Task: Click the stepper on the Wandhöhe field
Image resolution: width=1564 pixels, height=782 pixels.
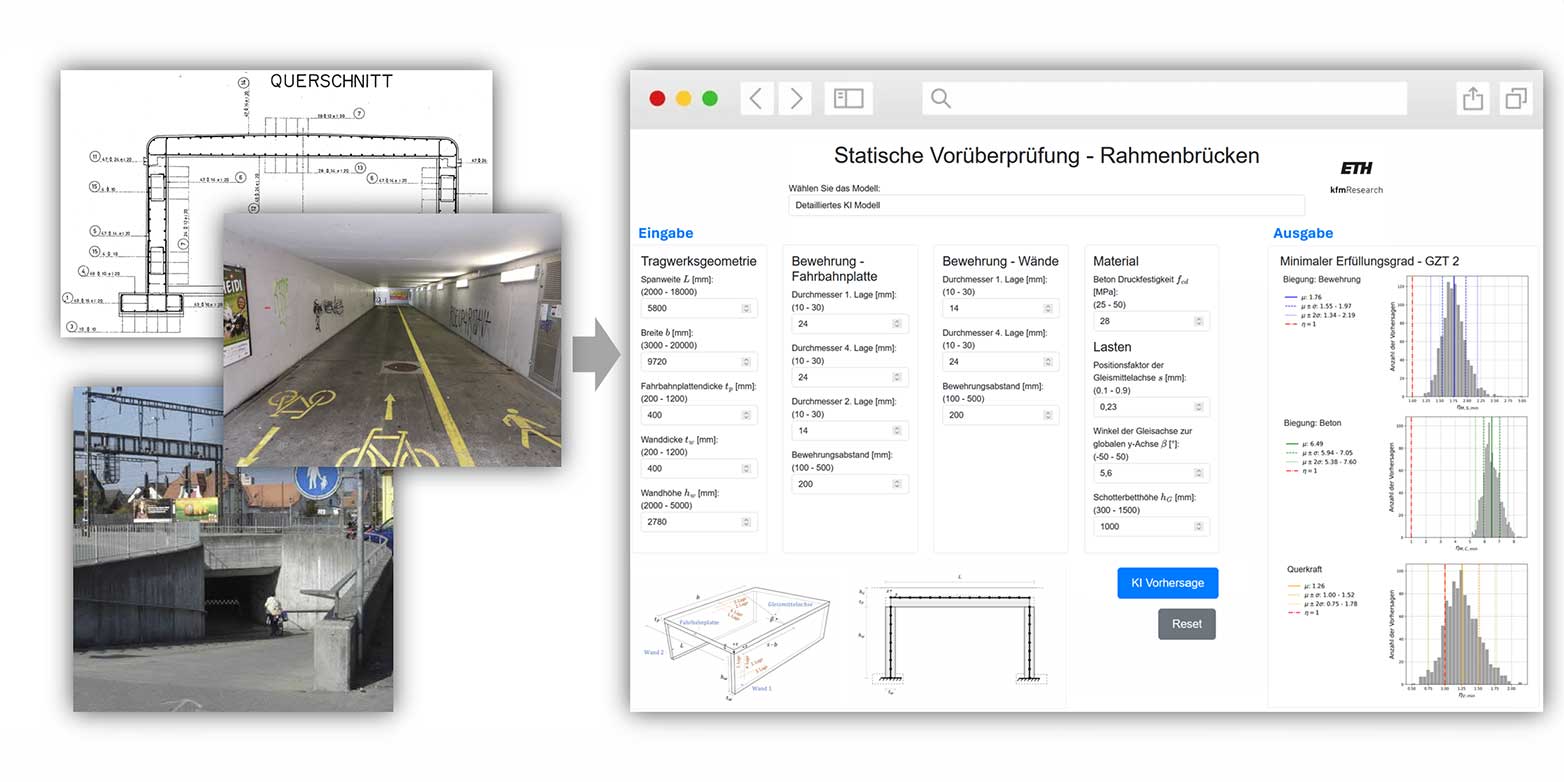Action: tap(746, 521)
